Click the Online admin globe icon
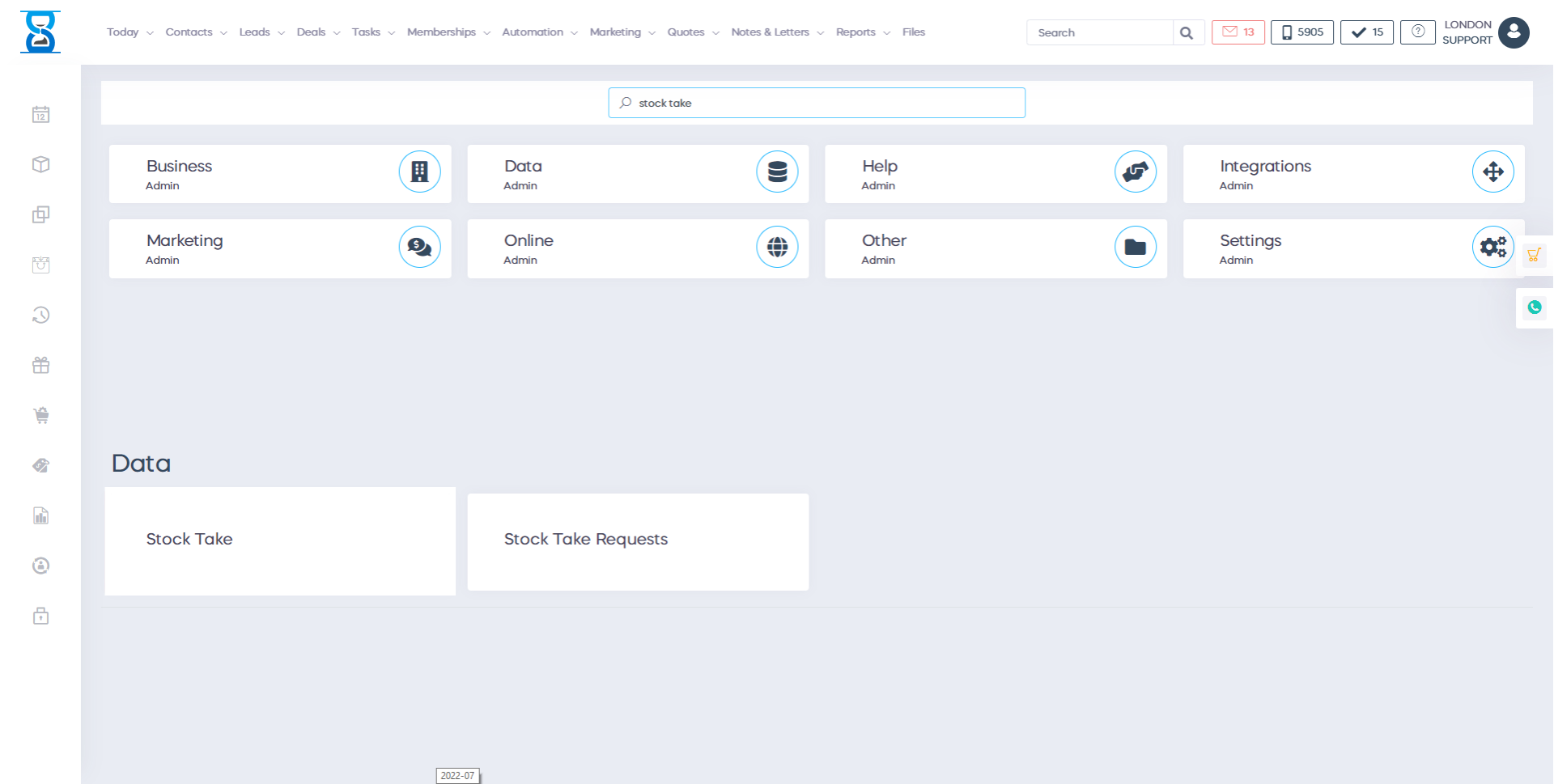Screen dimensions: 1554x784 coord(777,247)
